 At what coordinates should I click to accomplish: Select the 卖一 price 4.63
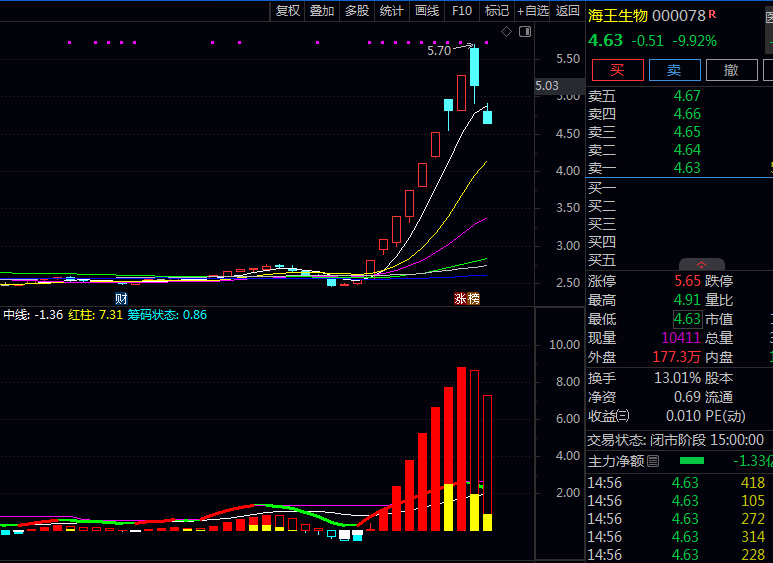coord(687,168)
